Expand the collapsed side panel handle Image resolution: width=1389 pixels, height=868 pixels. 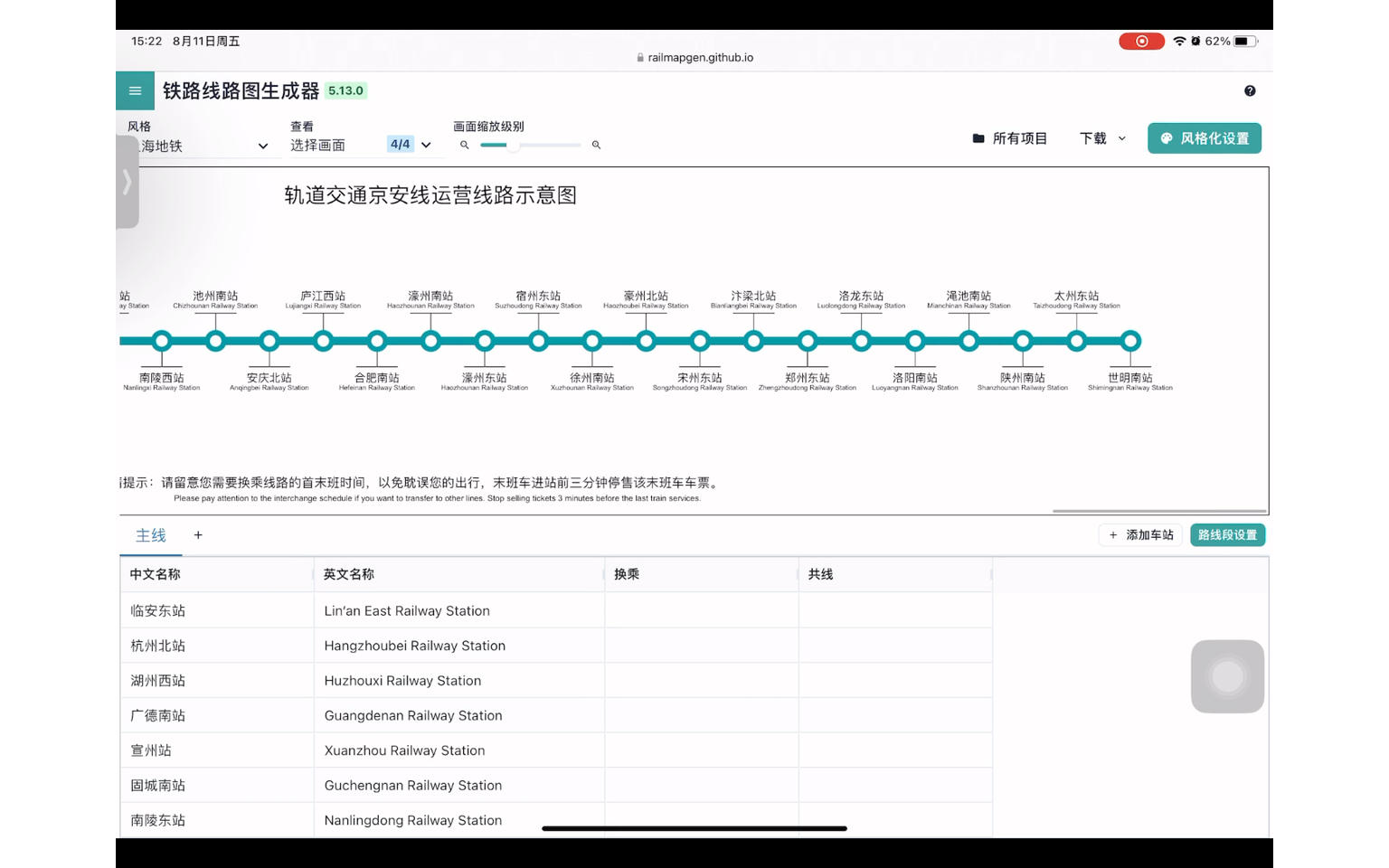[x=127, y=182]
